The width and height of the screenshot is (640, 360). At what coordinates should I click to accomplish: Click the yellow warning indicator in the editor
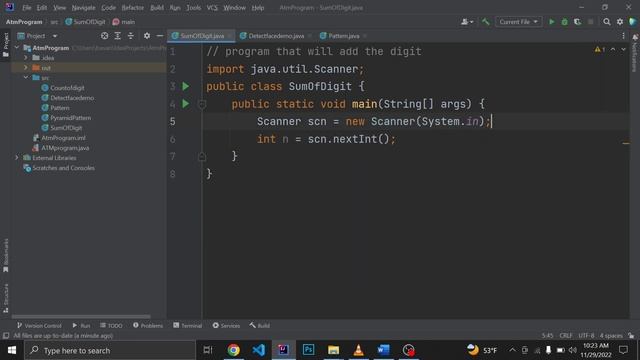point(600,49)
